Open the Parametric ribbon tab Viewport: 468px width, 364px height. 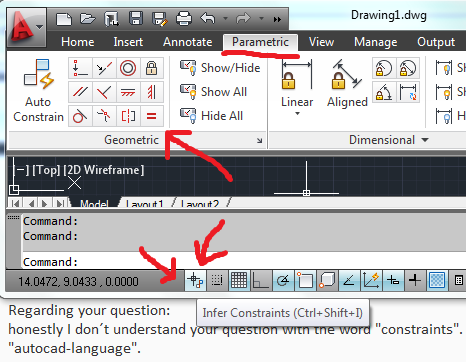[260, 42]
